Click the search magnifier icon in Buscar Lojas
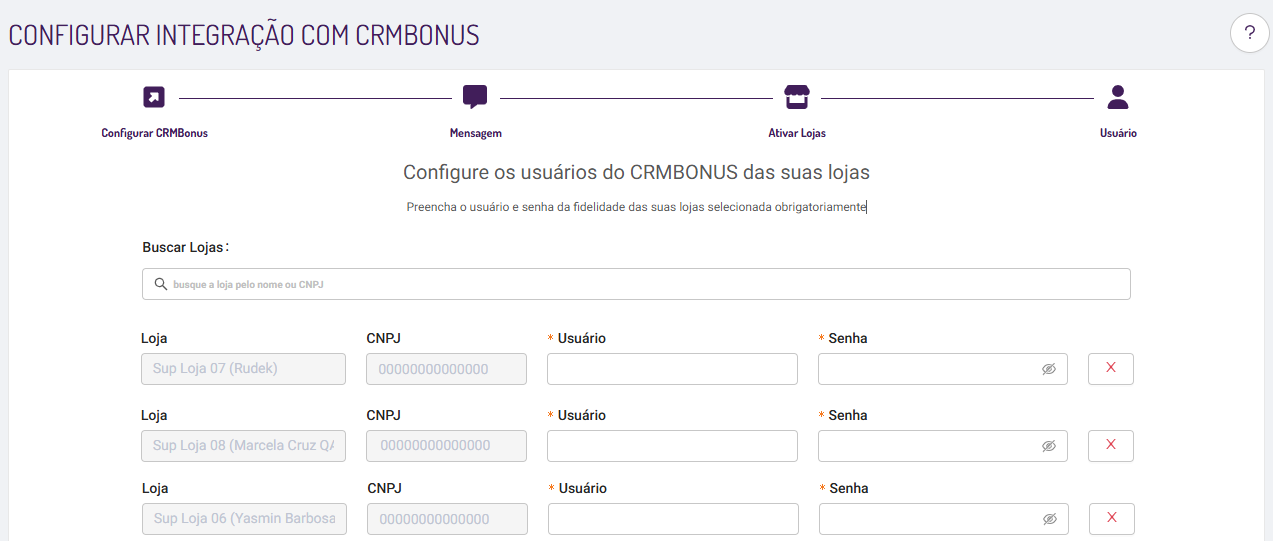 click(x=160, y=284)
